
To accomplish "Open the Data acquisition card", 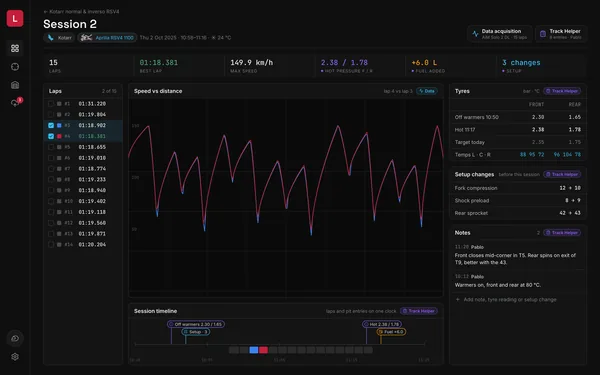I will coord(499,34).
